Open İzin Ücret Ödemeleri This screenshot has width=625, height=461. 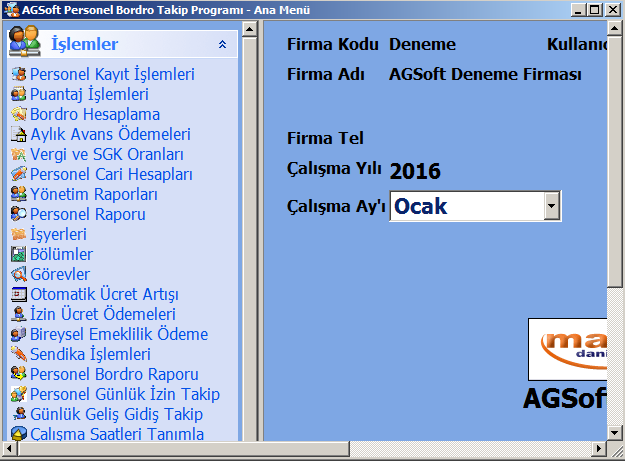(103, 314)
